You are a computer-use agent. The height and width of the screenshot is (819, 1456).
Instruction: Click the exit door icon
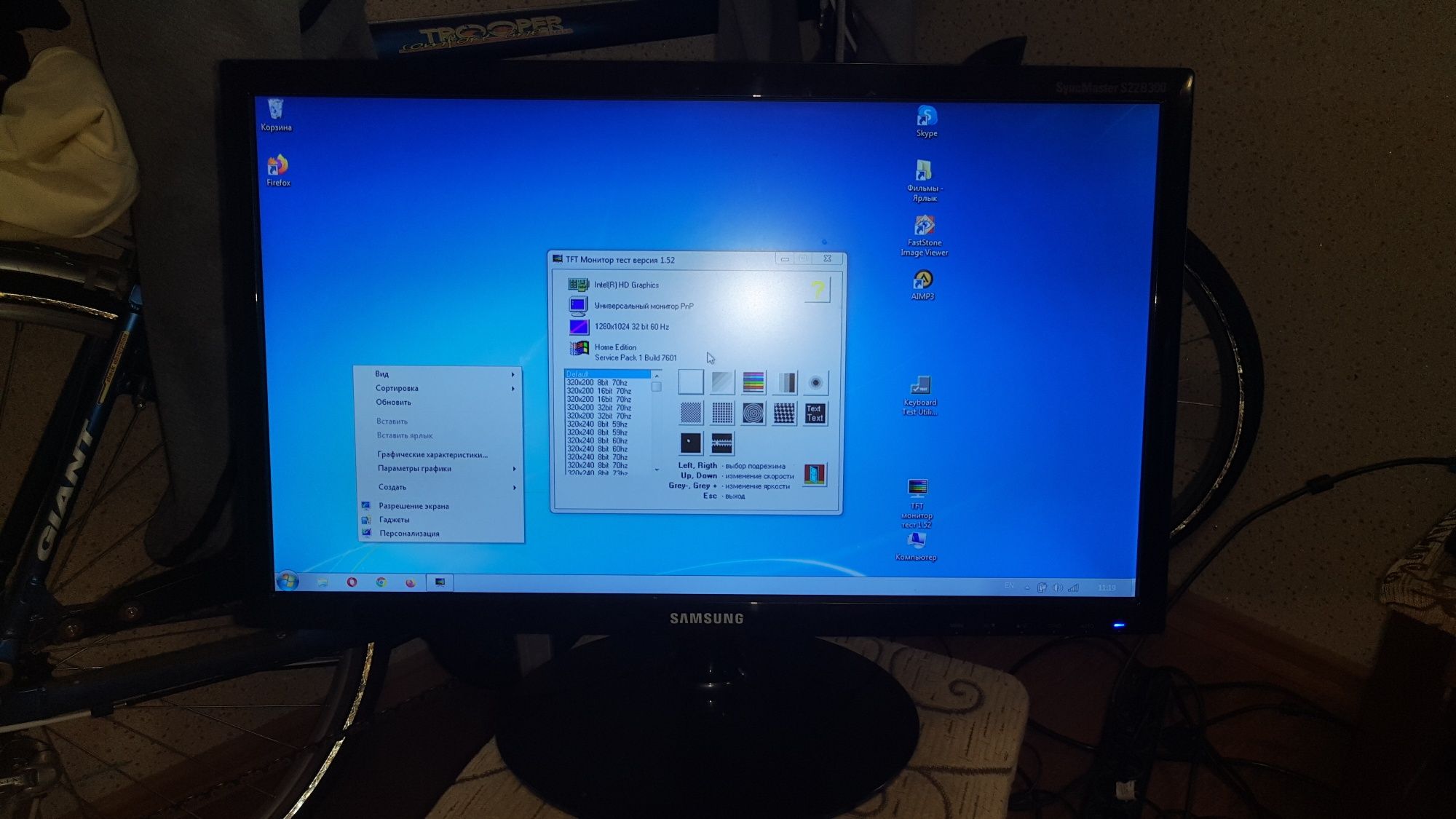click(815, 475)
